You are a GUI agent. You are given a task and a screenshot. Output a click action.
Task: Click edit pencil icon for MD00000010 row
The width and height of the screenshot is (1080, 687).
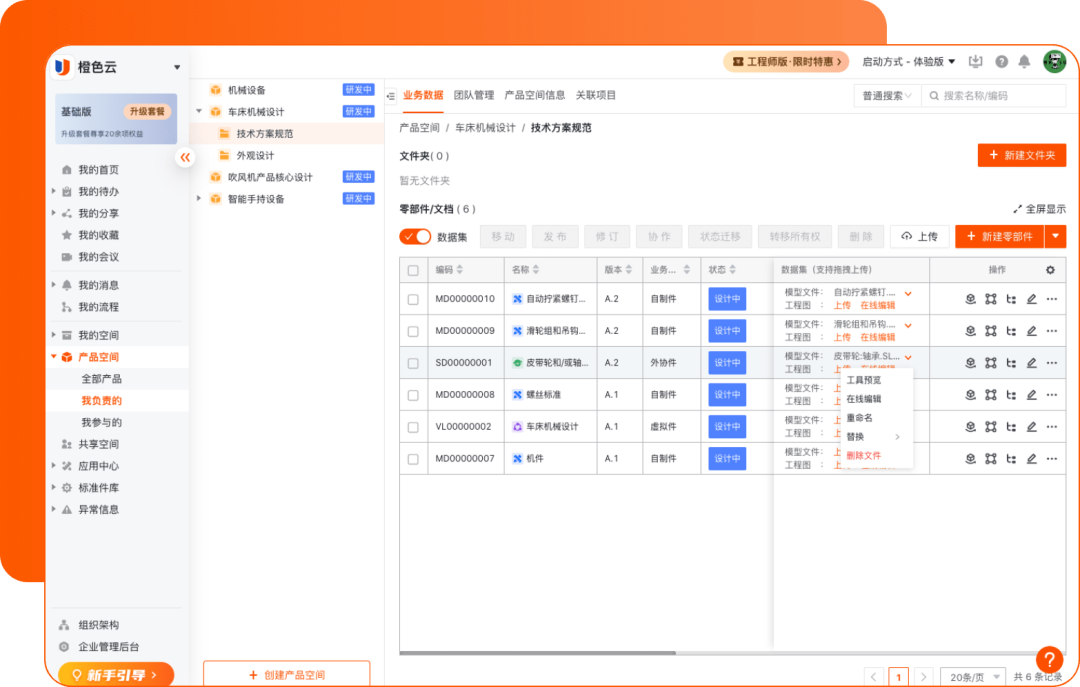(x=1031, y=299)
